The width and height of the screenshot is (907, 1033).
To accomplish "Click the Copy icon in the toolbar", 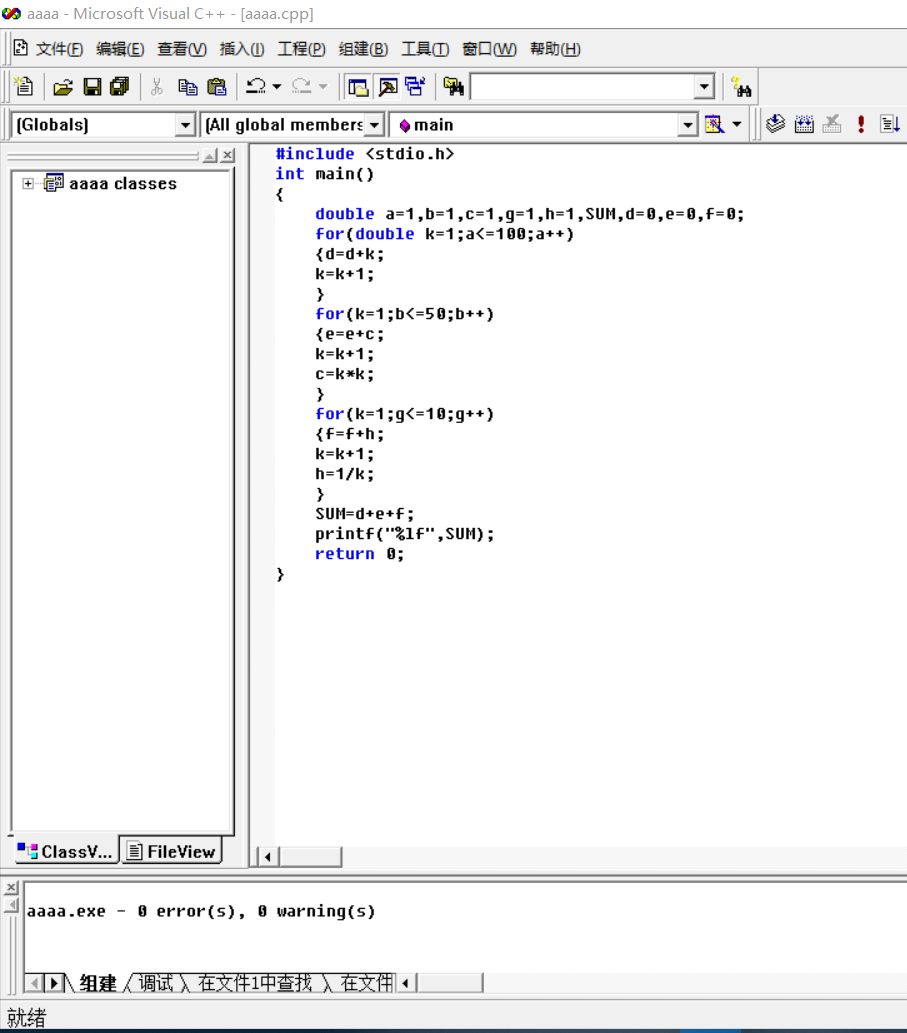I will click(x=188, y=87).
